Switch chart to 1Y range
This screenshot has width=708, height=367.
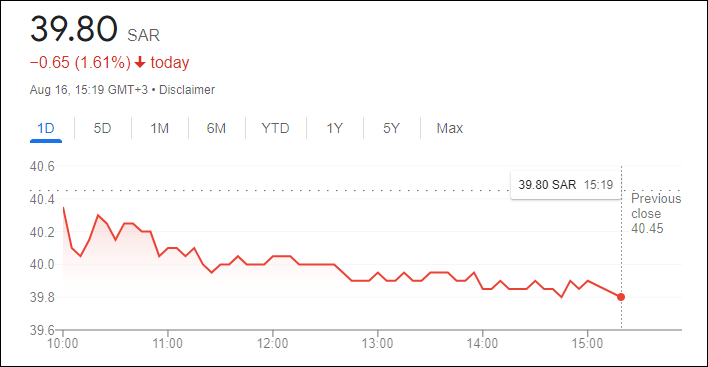click(335, 129)
